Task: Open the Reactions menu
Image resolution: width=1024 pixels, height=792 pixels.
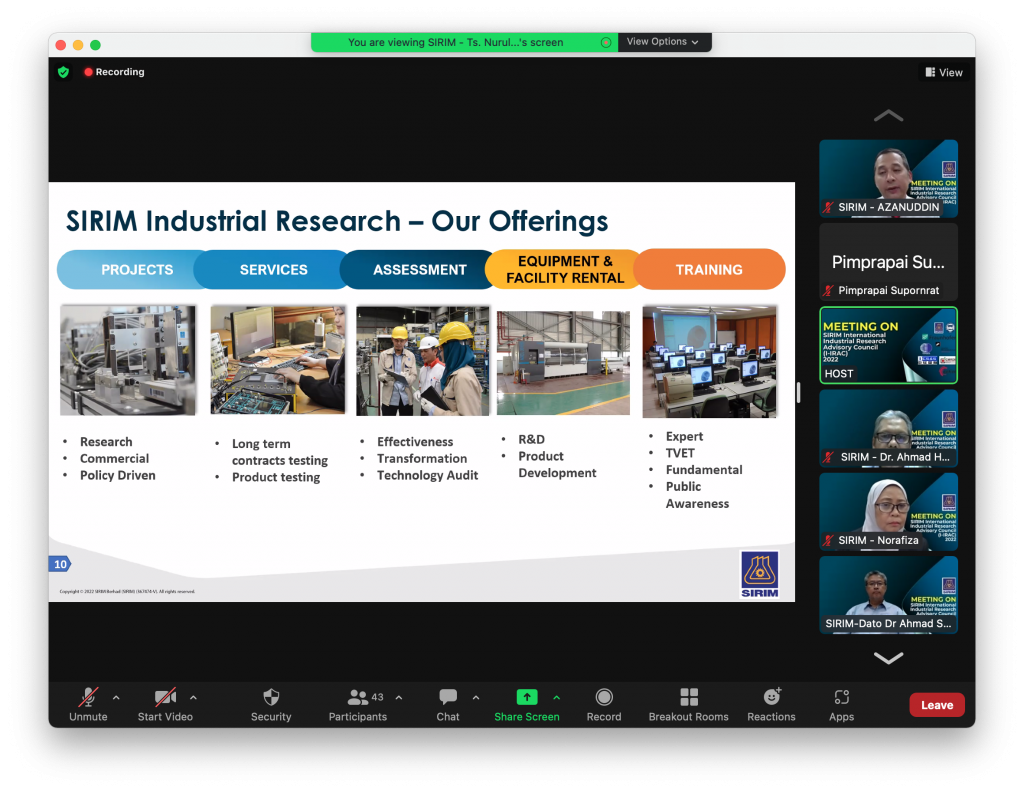Action: coord(771,705)
